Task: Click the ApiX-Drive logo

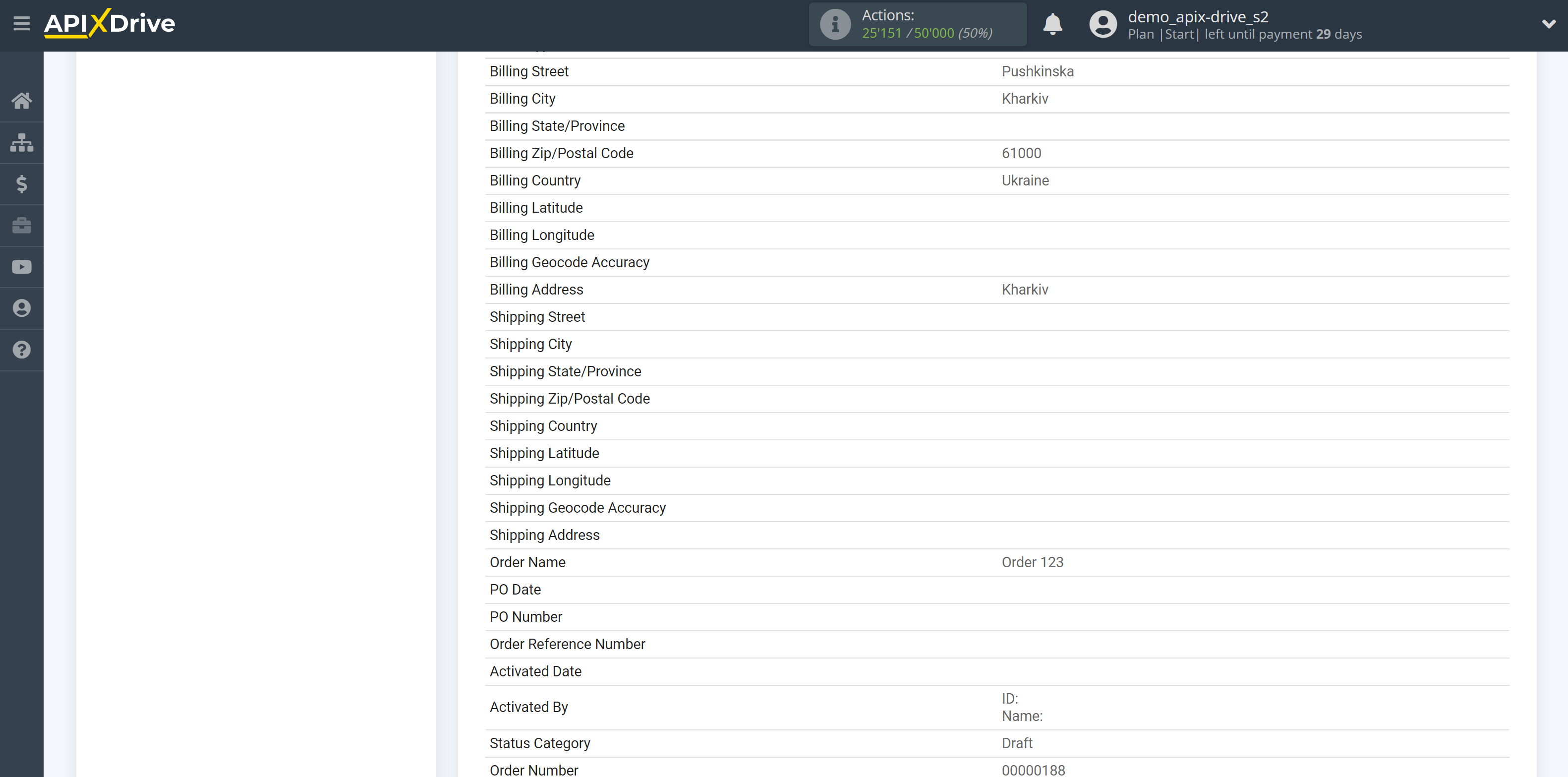Action: (x=110, y=23)
